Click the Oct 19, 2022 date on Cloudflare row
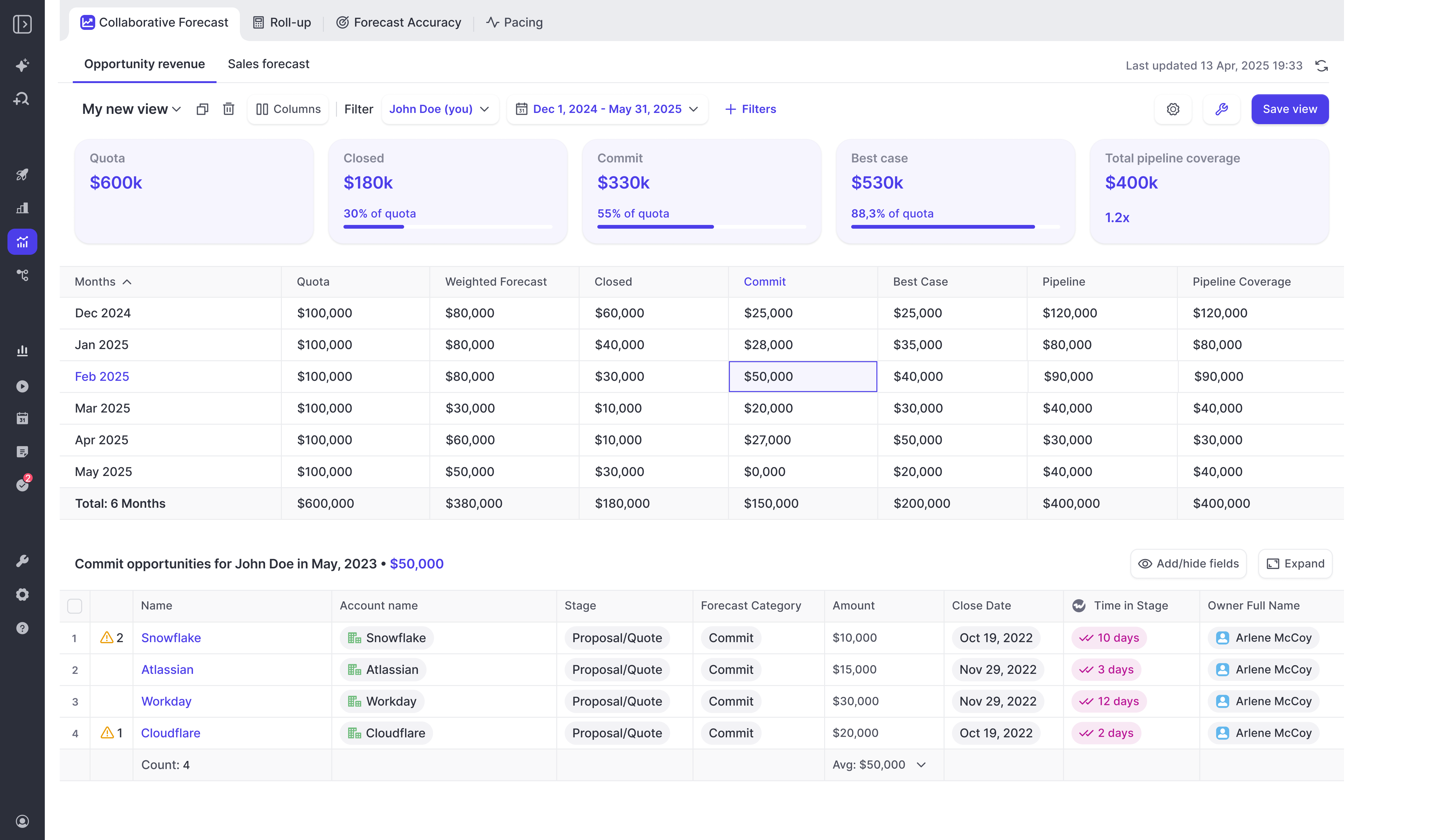 click(996, 733)
